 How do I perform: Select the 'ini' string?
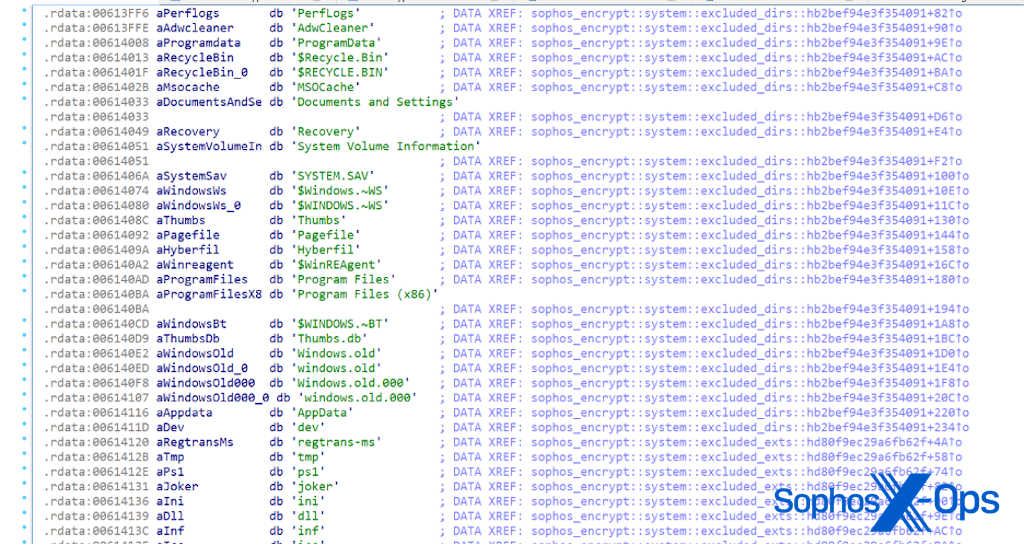coord(307,501)
